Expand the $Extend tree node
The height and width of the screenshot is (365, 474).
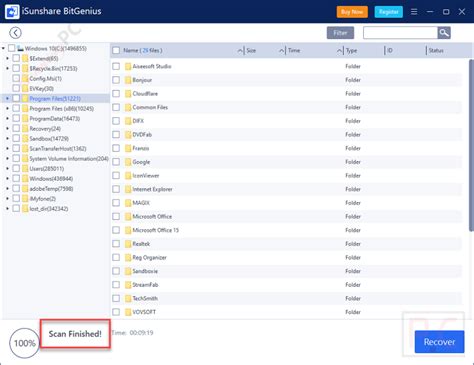(7, 58)
